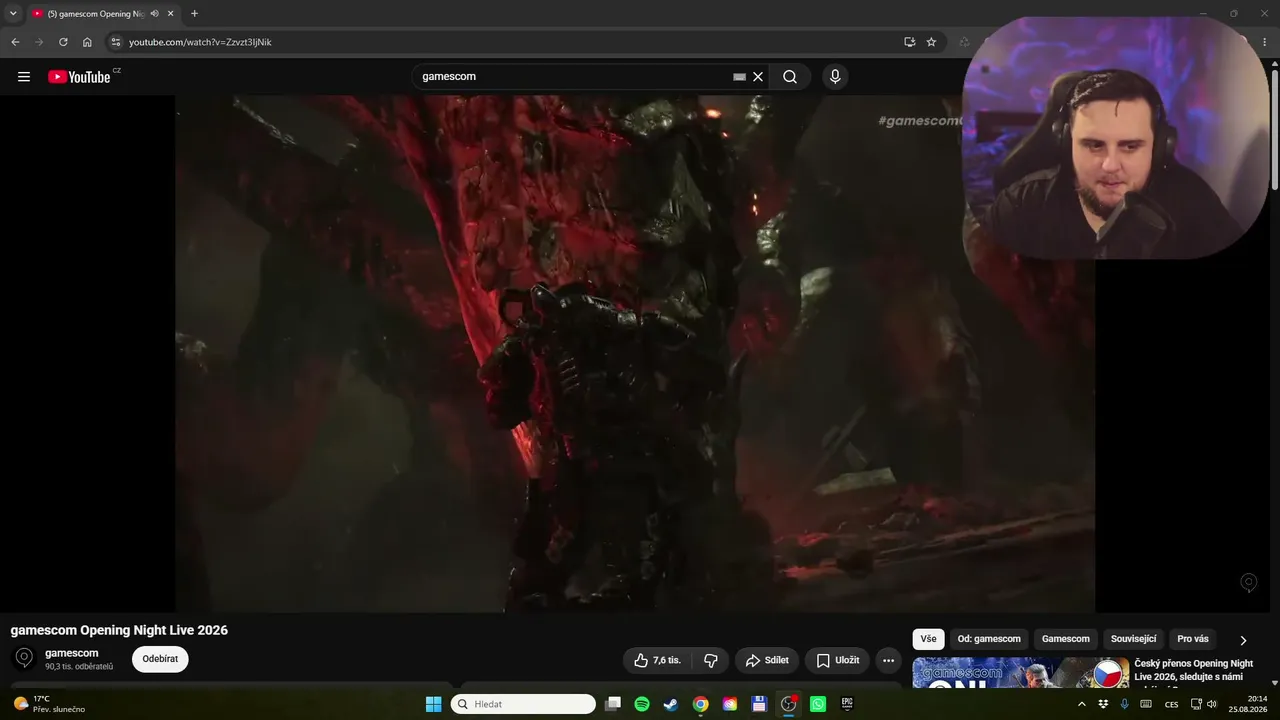The image size is (1280, 720).
Task: Select the Pro vás filter chip
Action: [x=1193, y=639]
